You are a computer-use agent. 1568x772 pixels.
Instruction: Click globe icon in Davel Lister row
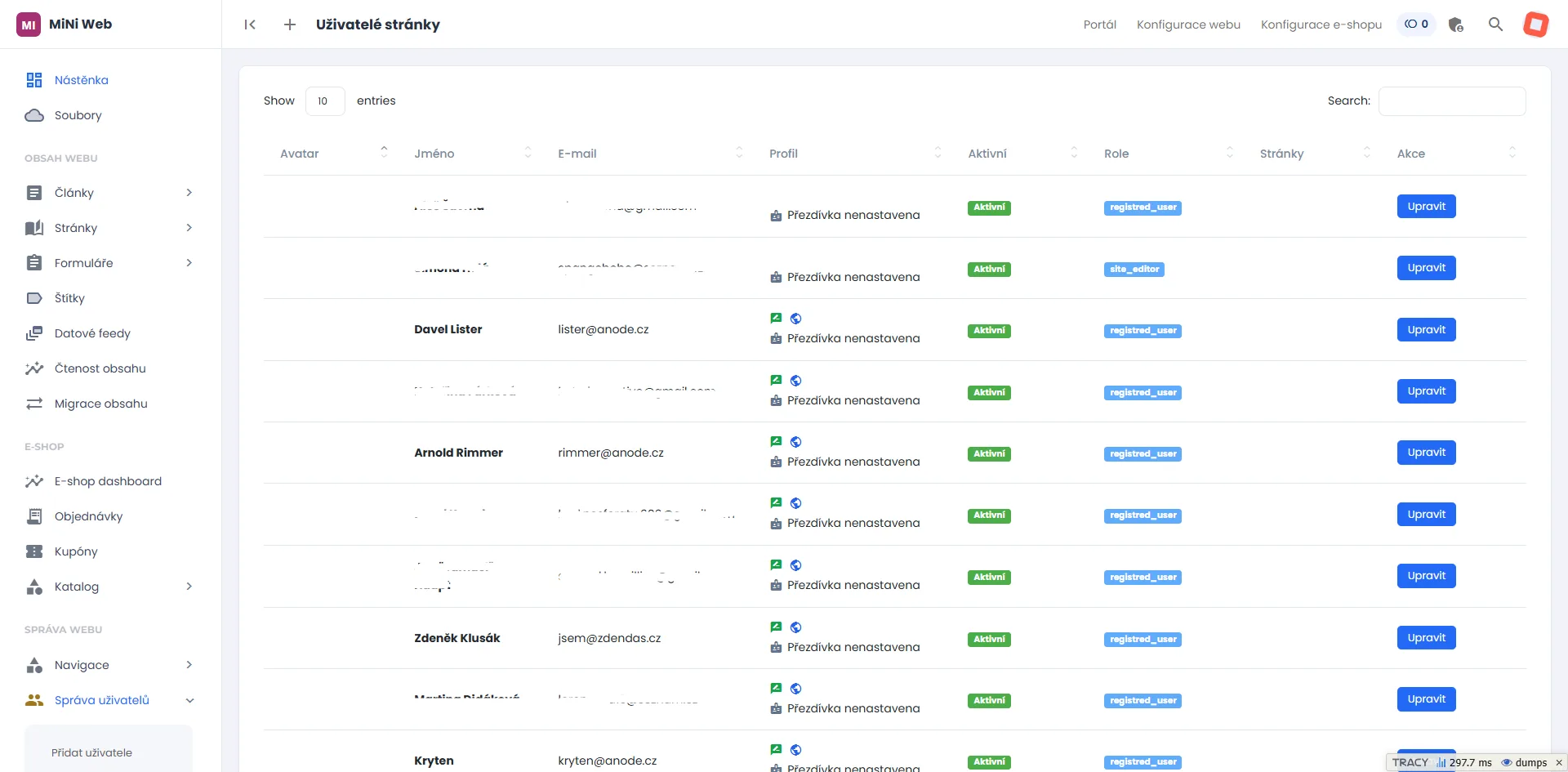[x=795, y=319]
